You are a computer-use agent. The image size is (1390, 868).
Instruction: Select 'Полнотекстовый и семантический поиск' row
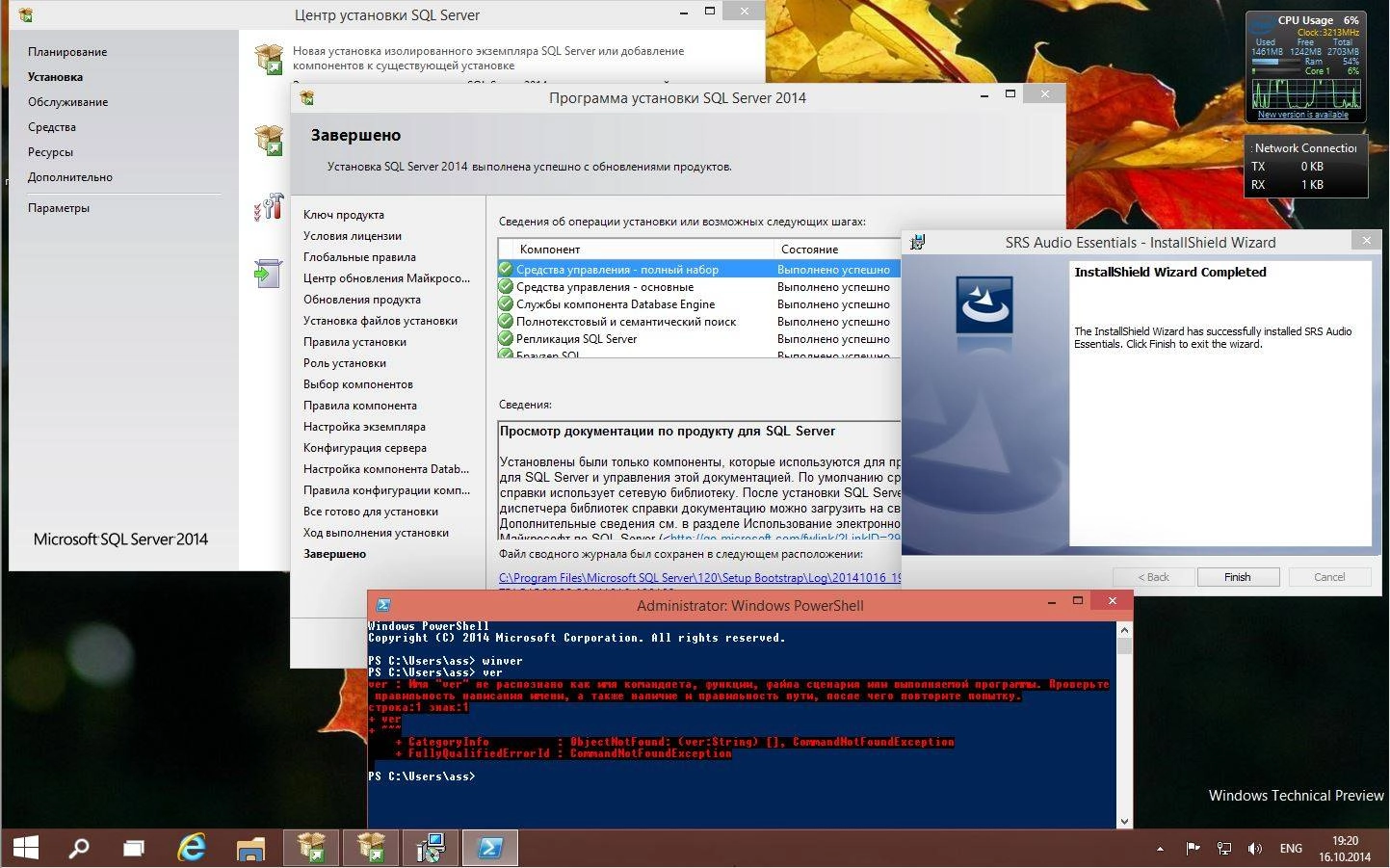[x=698, y=322]
